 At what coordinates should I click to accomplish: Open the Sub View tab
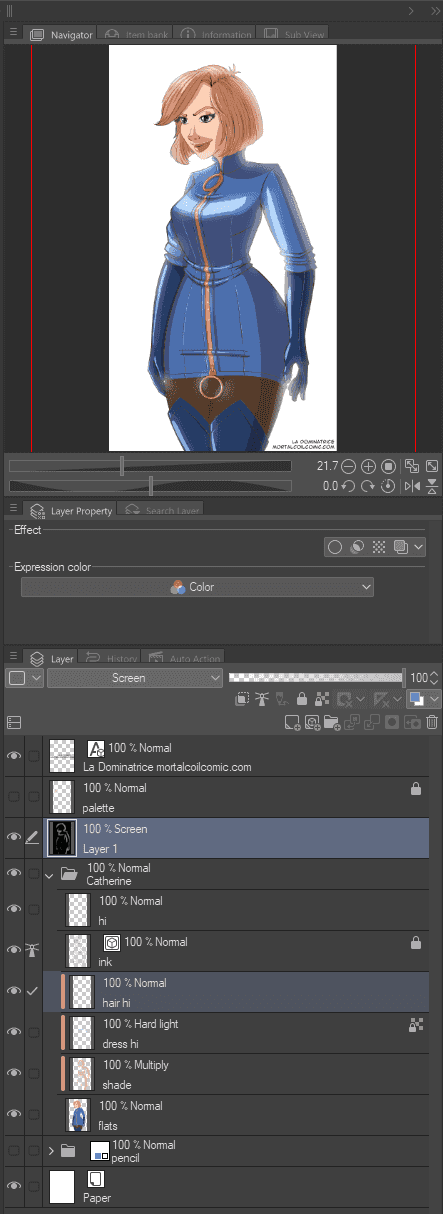[x=293, y=34]
